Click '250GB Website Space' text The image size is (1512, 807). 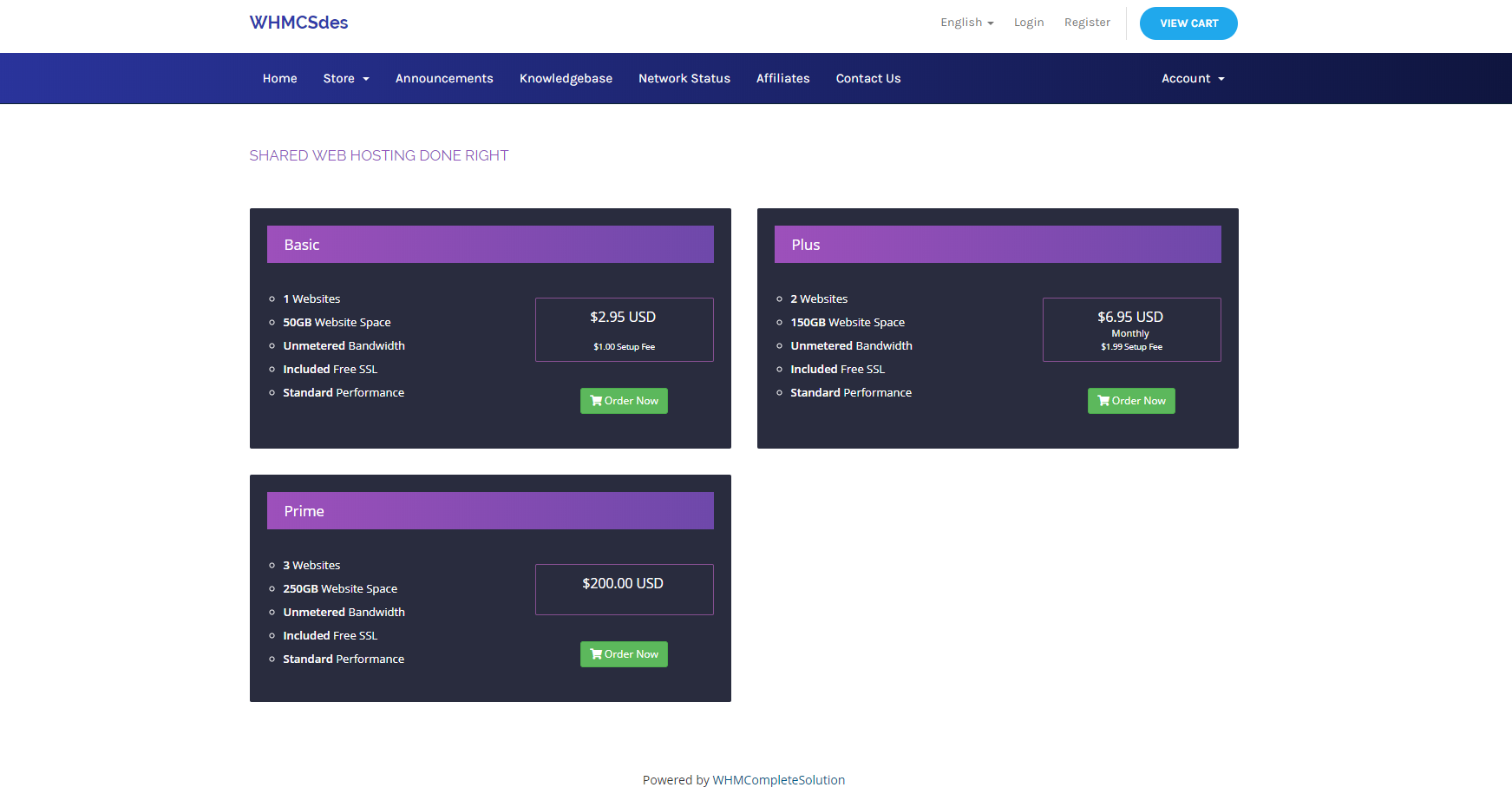[340, 588]
